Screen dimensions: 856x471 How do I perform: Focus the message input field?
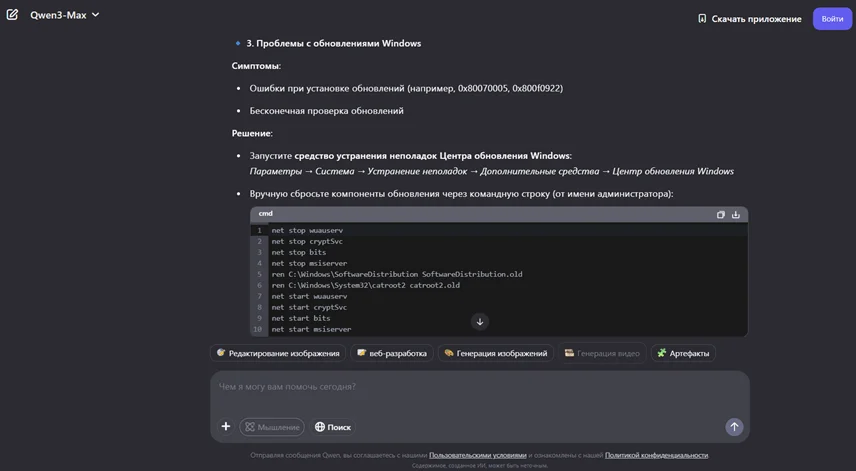(x=470, y=387)
